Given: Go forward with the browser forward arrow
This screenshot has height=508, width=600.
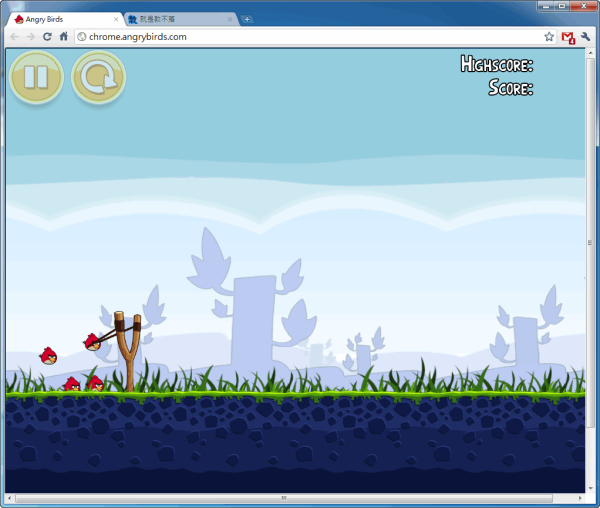Looking at the screenshot, I should point(31,37).
